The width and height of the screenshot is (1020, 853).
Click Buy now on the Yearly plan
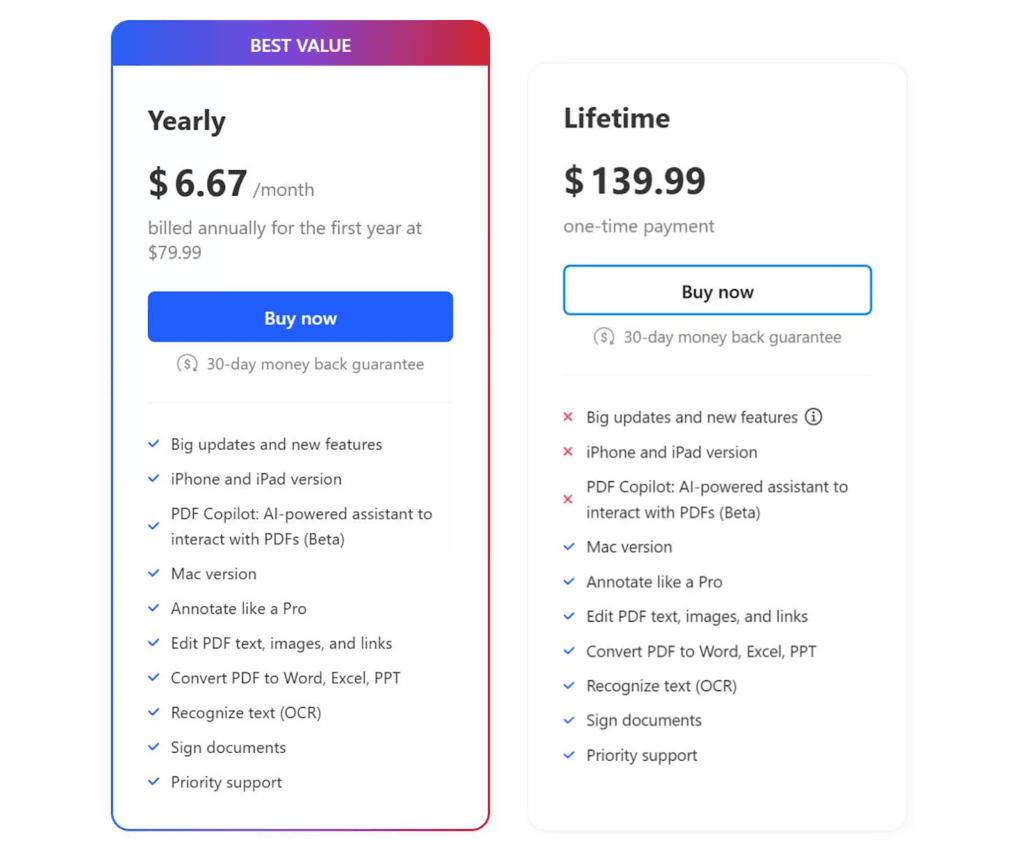tap(300, 317)
